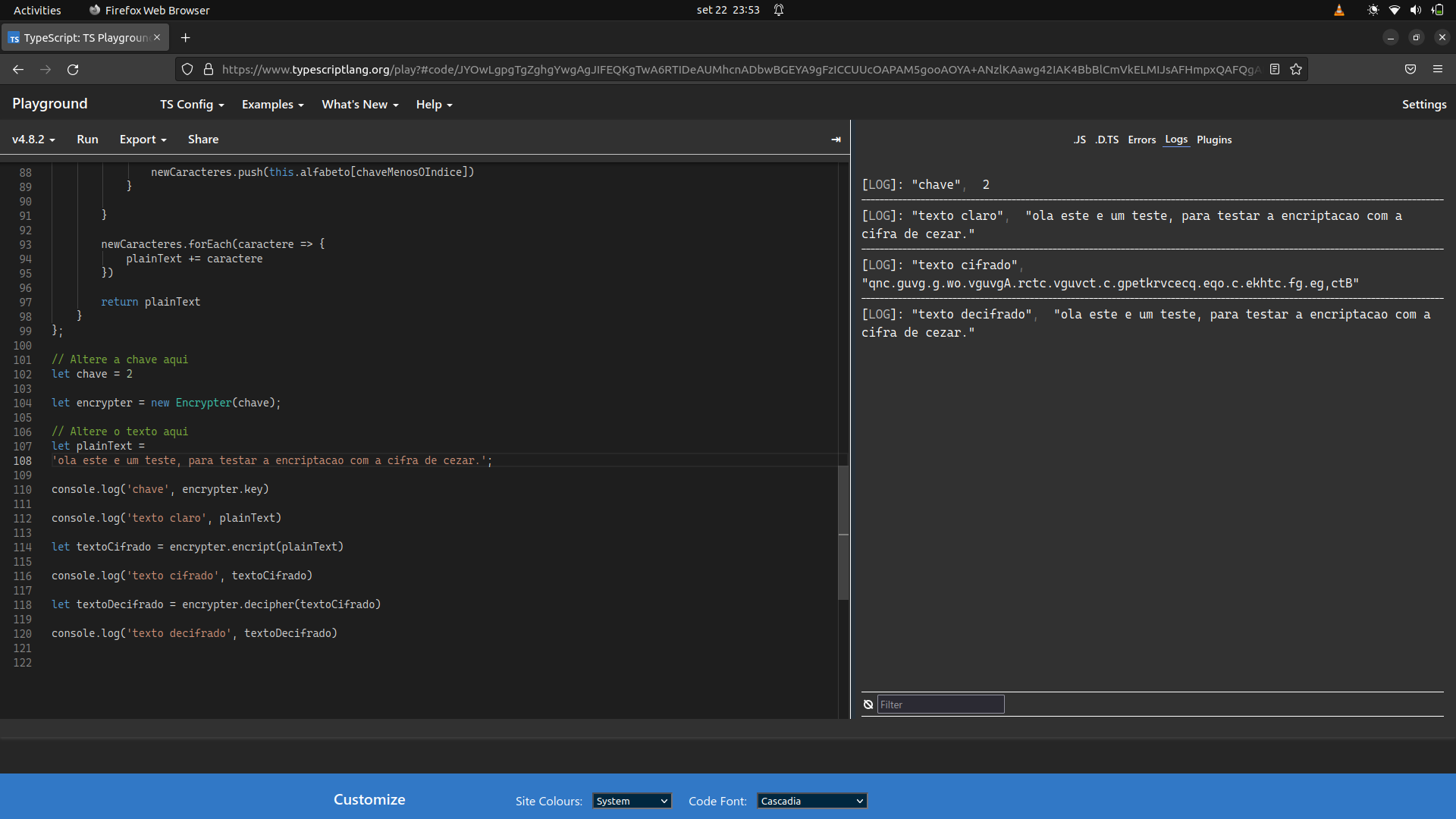Run the TypeScript code
The image size is (1456, 819).
pyautogui.click(x=87, y=140)
